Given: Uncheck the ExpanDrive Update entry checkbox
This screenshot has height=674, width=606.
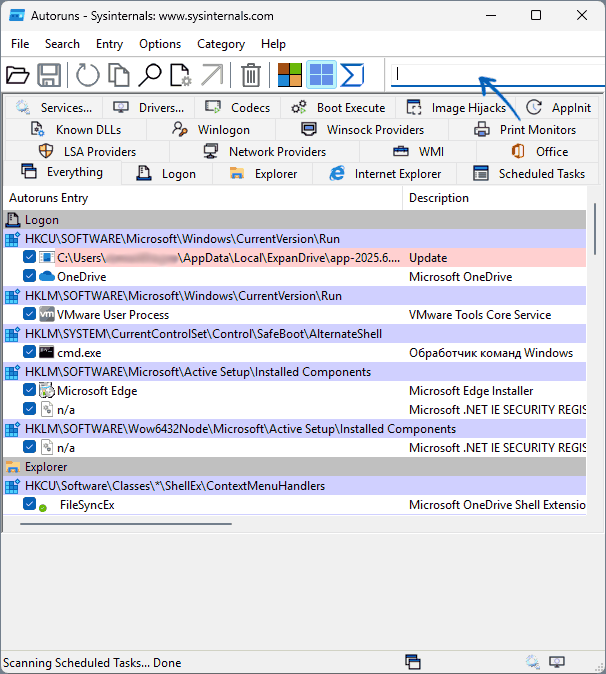Looking at the screenshot, I should pos(29,257).
